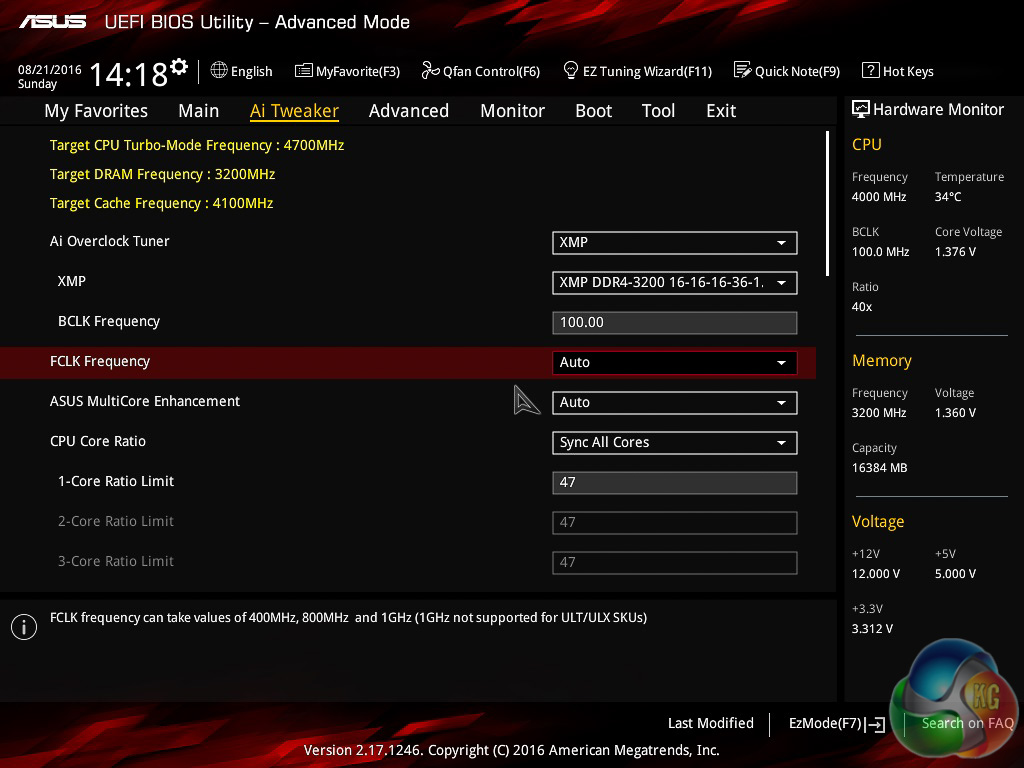Click the XMP row label
The height and width of the screenshot is (768, 1024).
pos(72,281)
